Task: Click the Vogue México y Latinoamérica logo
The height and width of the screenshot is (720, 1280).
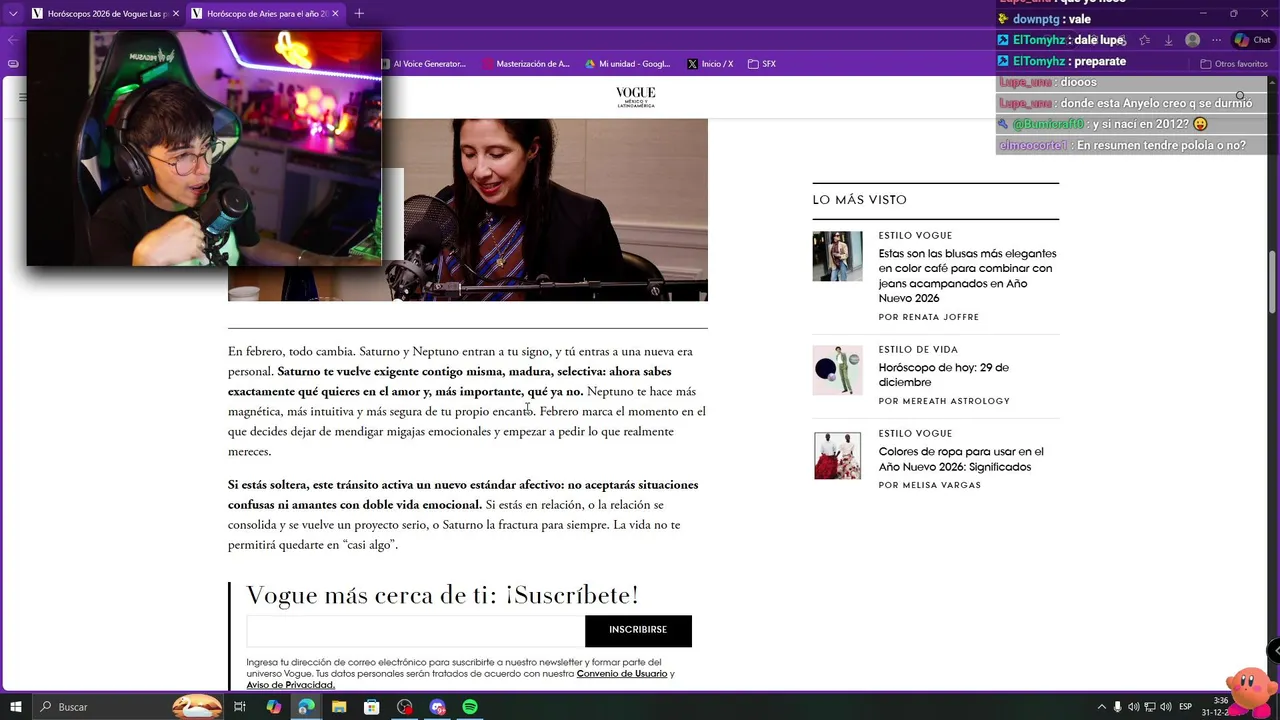Action: tap(636, 97)
